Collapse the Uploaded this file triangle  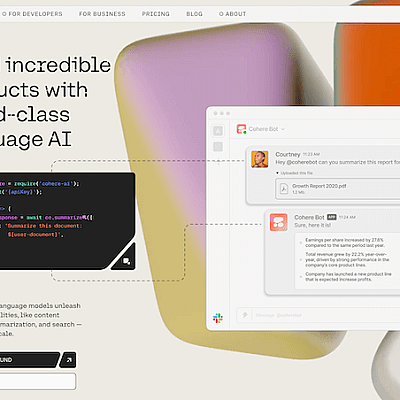[x=277, y=173]
